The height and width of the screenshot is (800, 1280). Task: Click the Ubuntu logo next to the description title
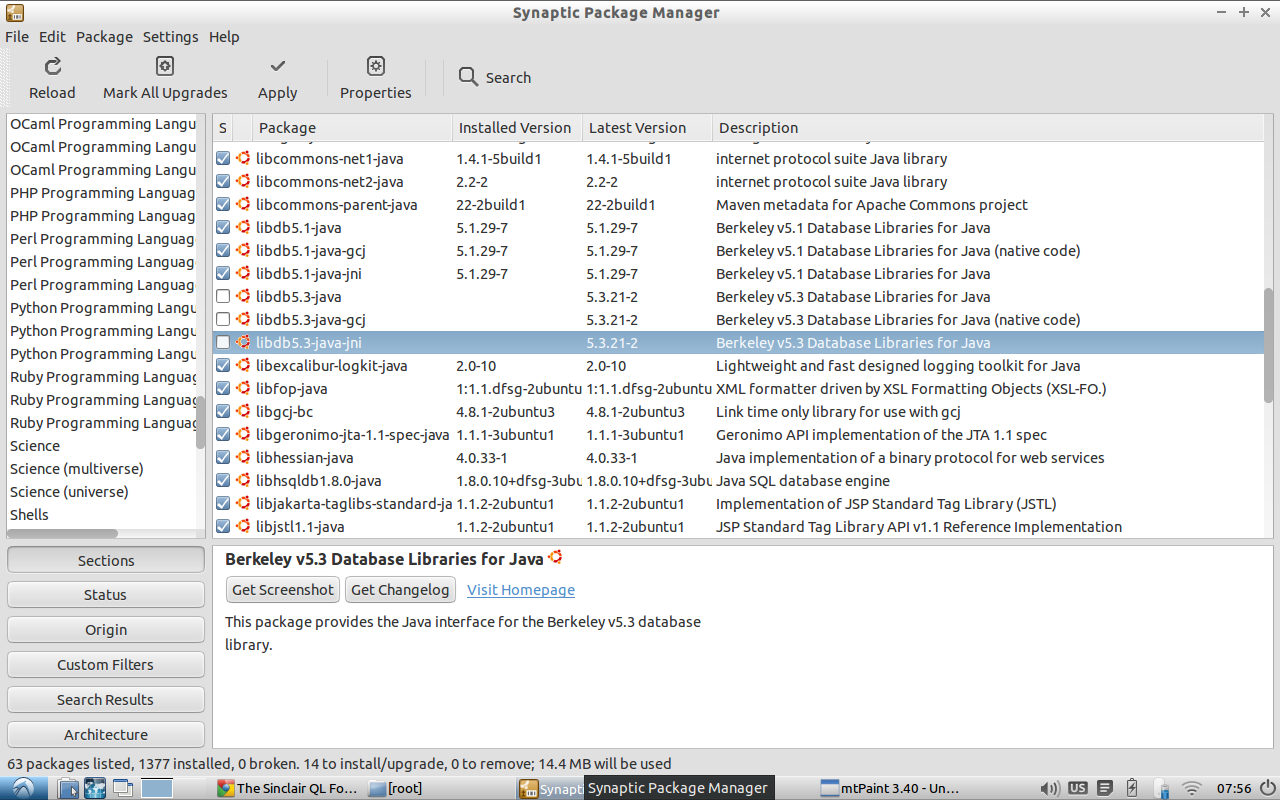click(555, 557)
